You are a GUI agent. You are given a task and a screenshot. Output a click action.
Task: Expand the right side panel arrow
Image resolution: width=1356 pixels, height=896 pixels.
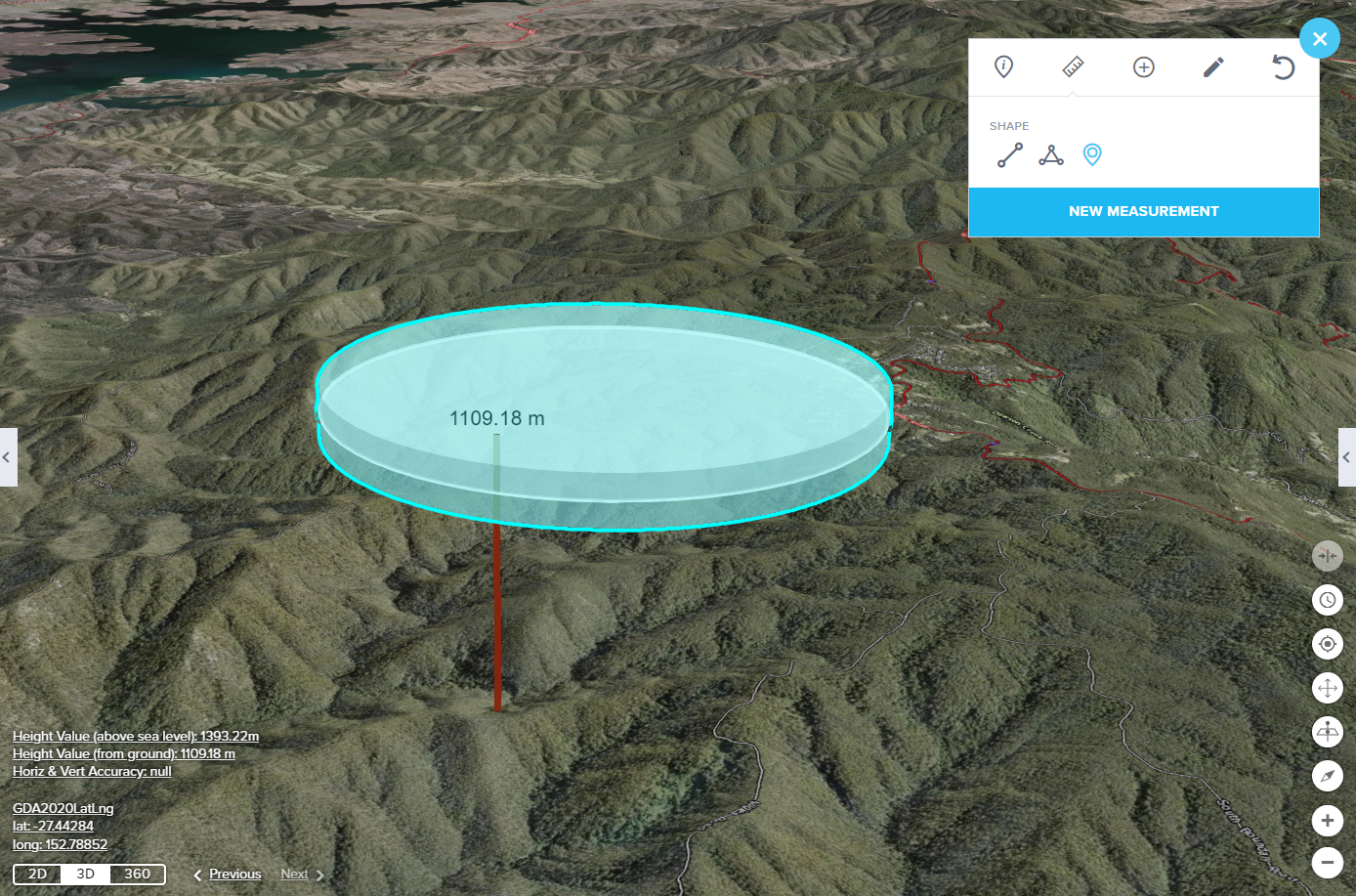point(1346,457)
